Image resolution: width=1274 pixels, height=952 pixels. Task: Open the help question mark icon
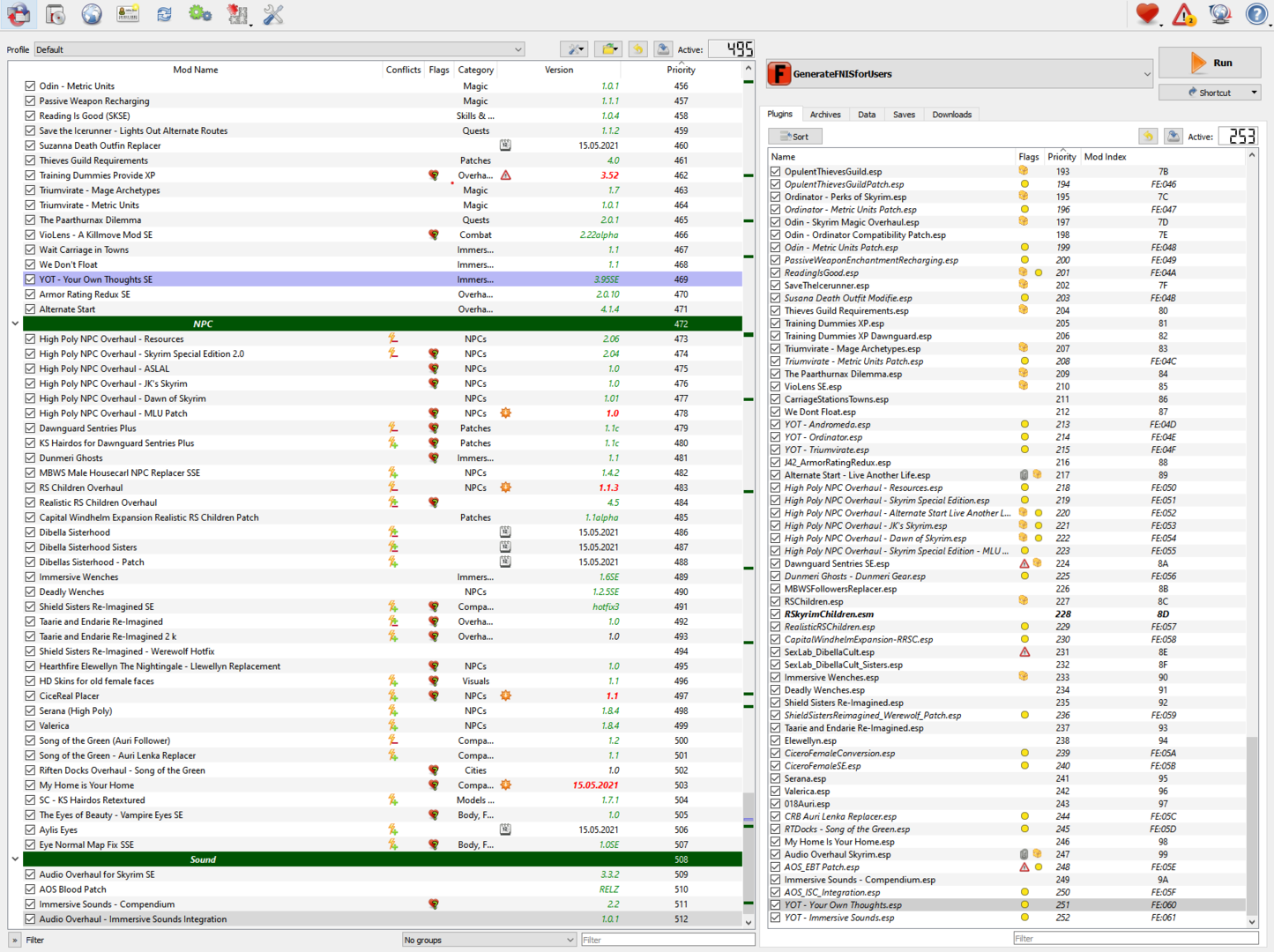click(x=1257, y=14)
